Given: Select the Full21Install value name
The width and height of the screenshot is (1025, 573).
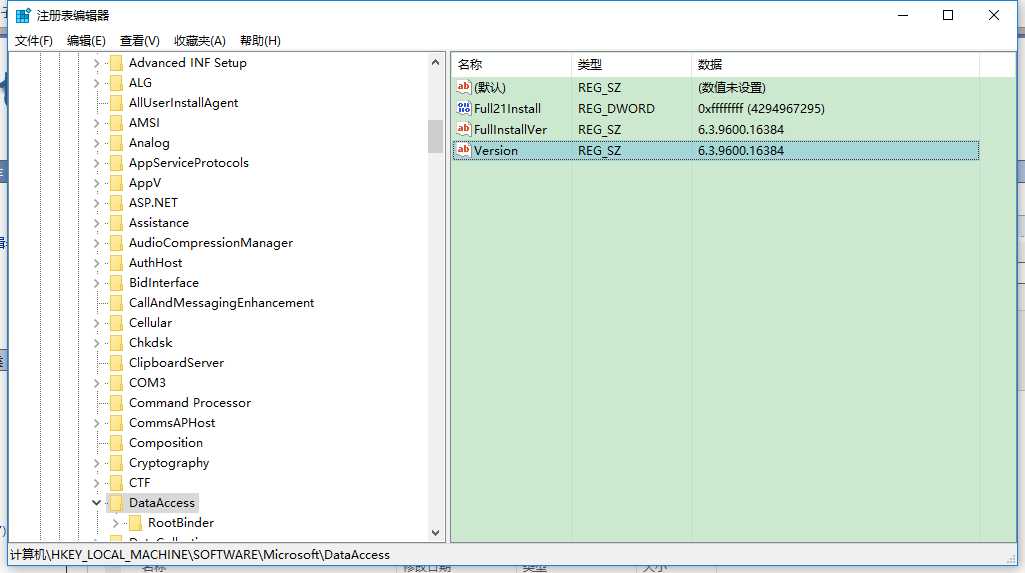Looking at the screenshot, I should tap(507, 108).
